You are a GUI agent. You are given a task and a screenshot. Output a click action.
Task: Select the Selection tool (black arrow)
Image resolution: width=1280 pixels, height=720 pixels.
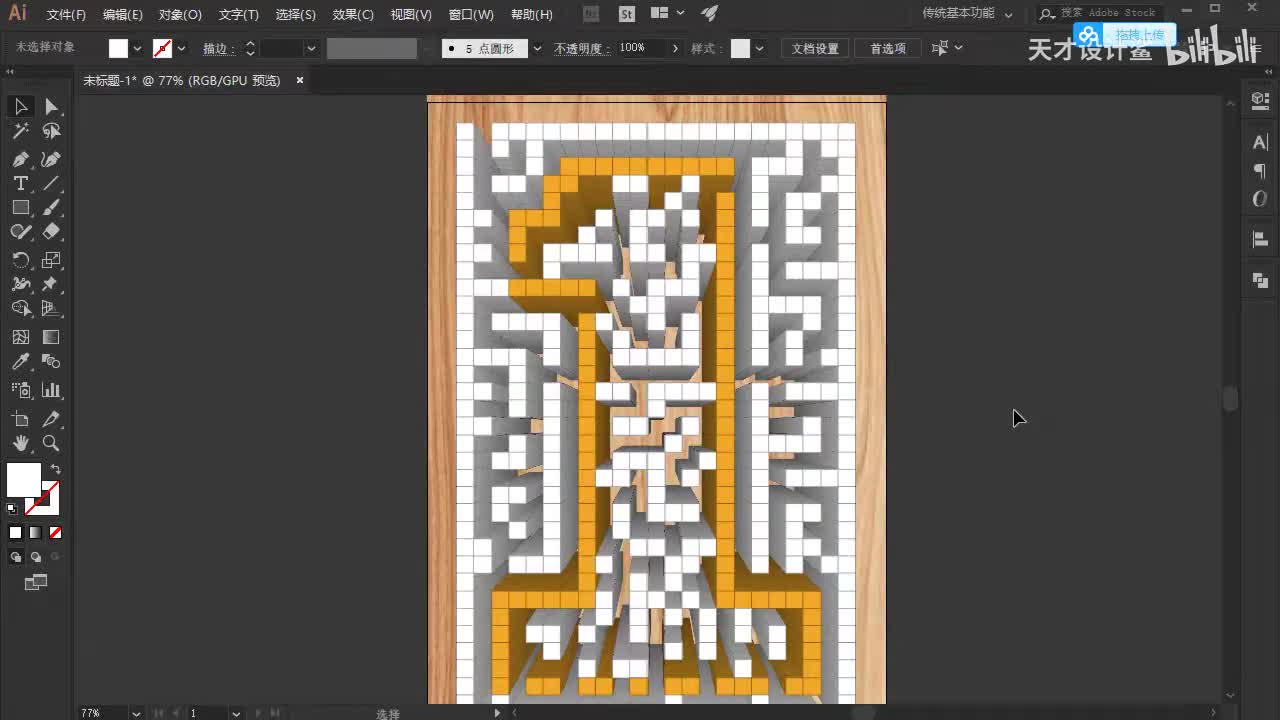(20, 106)
